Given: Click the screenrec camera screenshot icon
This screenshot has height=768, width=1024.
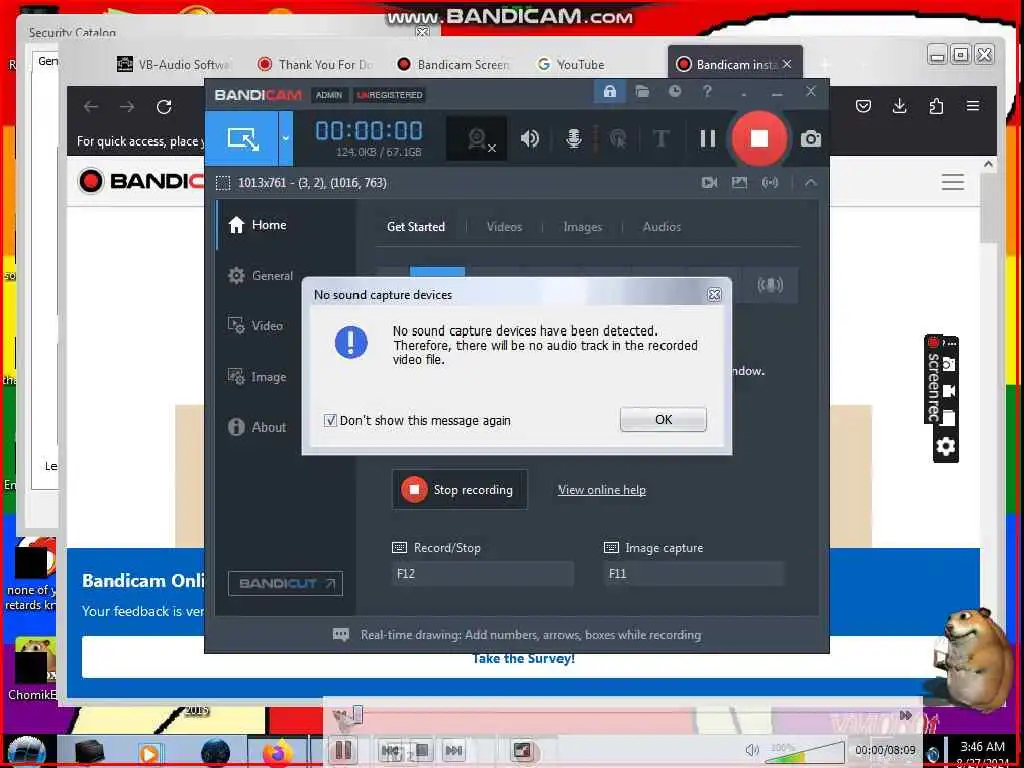Looking at the screenshot, I should [x=948, y=364].
